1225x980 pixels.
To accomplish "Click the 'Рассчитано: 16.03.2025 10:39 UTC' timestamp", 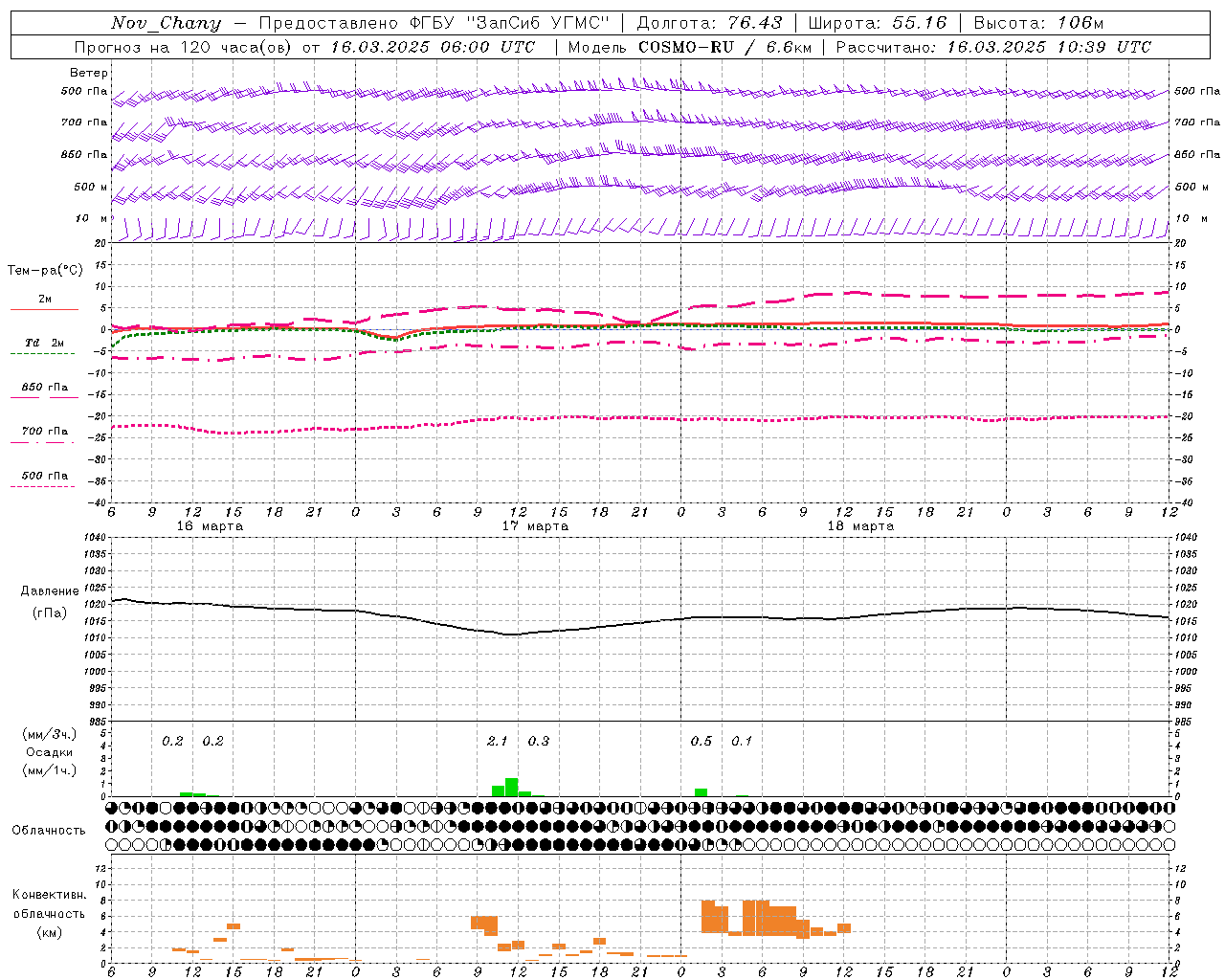I will pyautogui.click(x=993, y=47).
